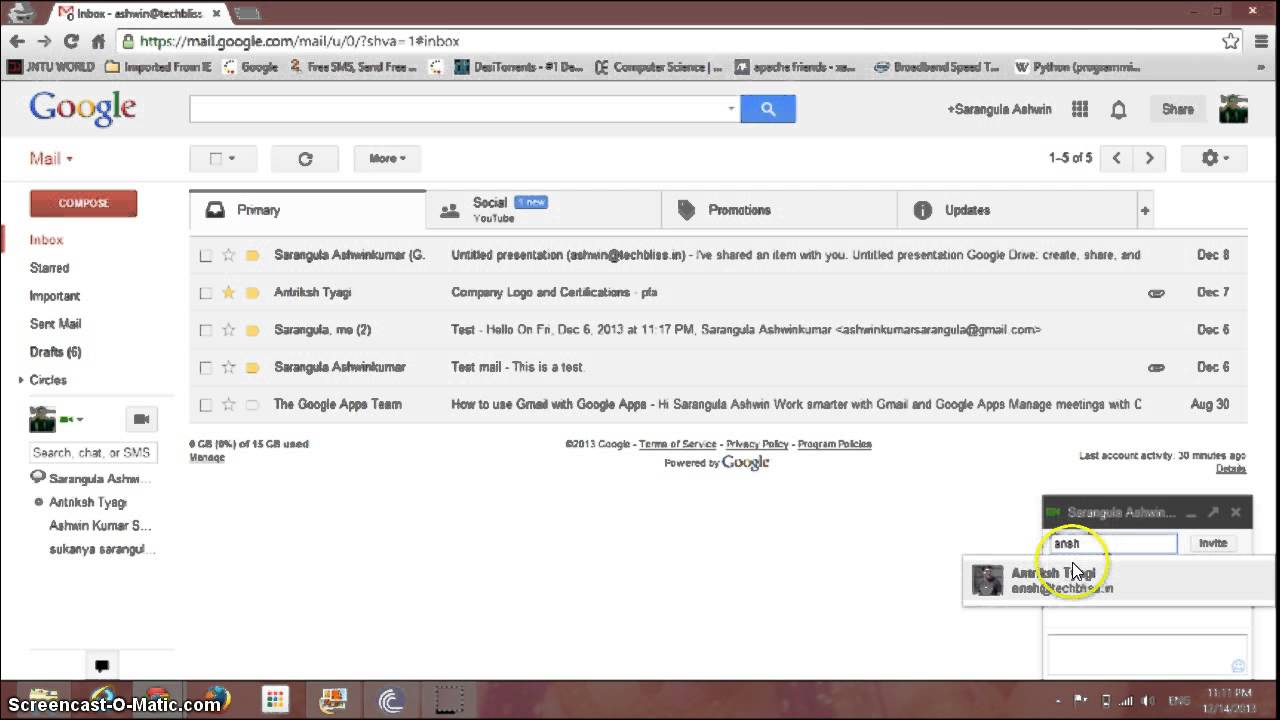
Task: Click +Sarangula Ashwin profile link
Action: [x=999, y=109]
